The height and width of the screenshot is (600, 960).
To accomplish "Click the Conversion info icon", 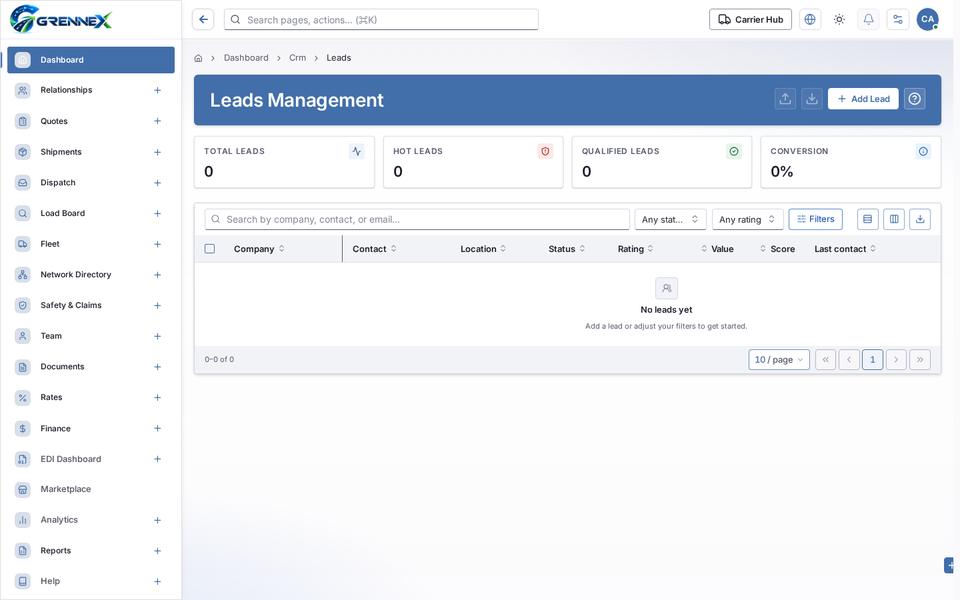I will [x=923, y=151].
